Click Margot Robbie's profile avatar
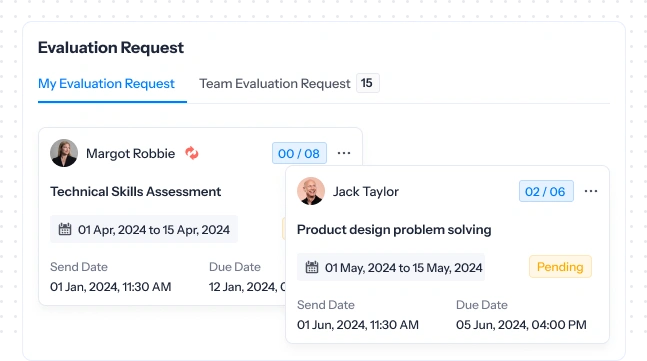The image size is (647, 361). click(64, 153)
